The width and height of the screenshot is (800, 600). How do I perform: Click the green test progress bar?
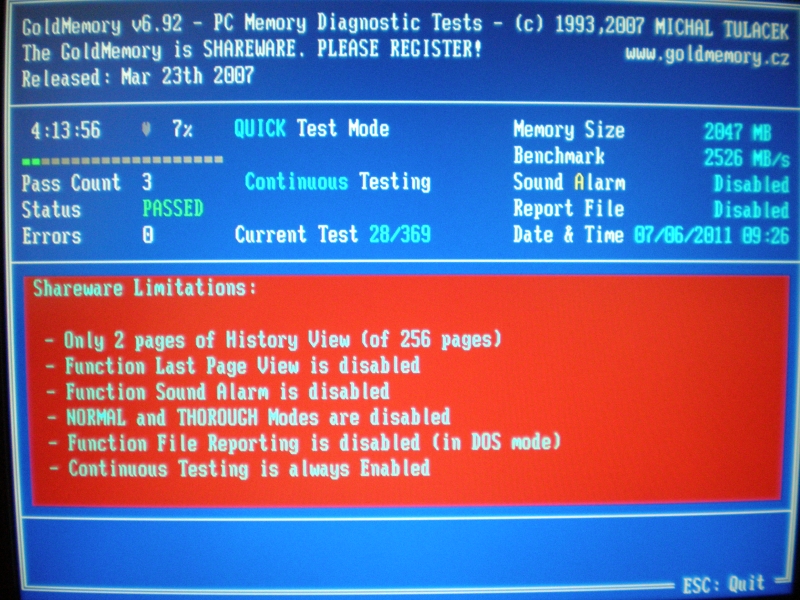coord(122,160)
